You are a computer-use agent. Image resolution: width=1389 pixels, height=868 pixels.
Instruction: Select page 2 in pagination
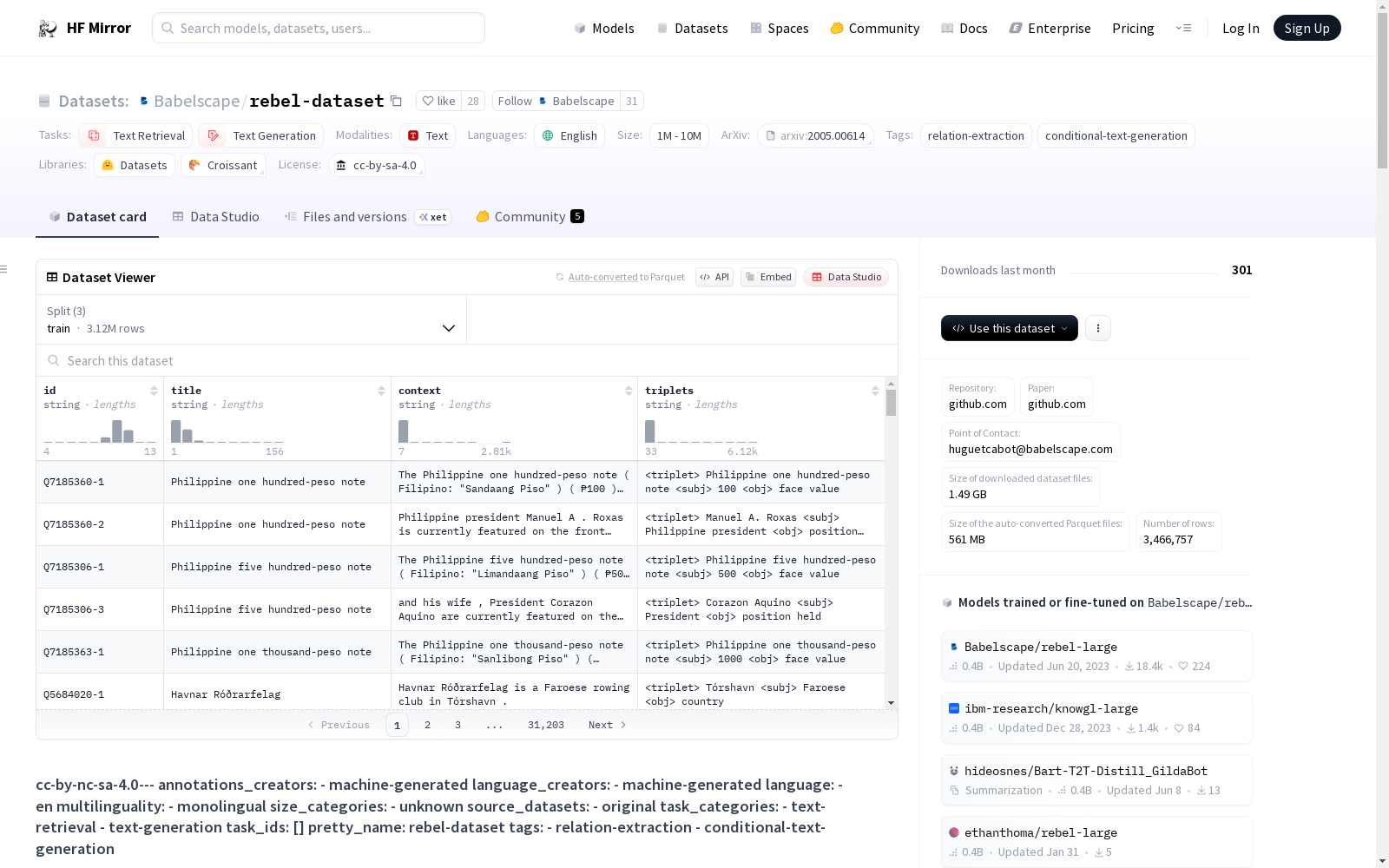point(427,725)
